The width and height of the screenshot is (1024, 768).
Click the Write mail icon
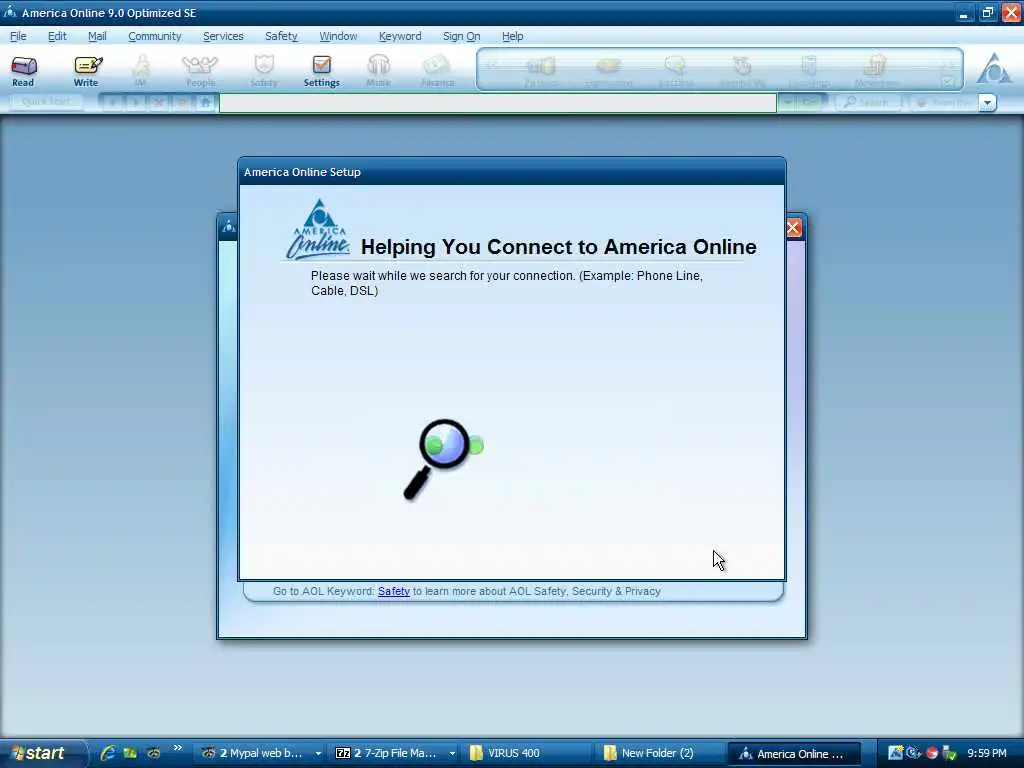tap(86, 71)
